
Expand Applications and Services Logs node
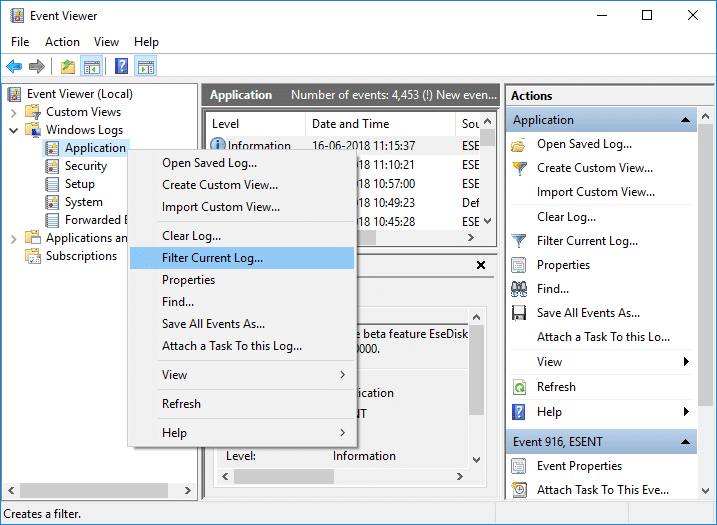[14, 238]
